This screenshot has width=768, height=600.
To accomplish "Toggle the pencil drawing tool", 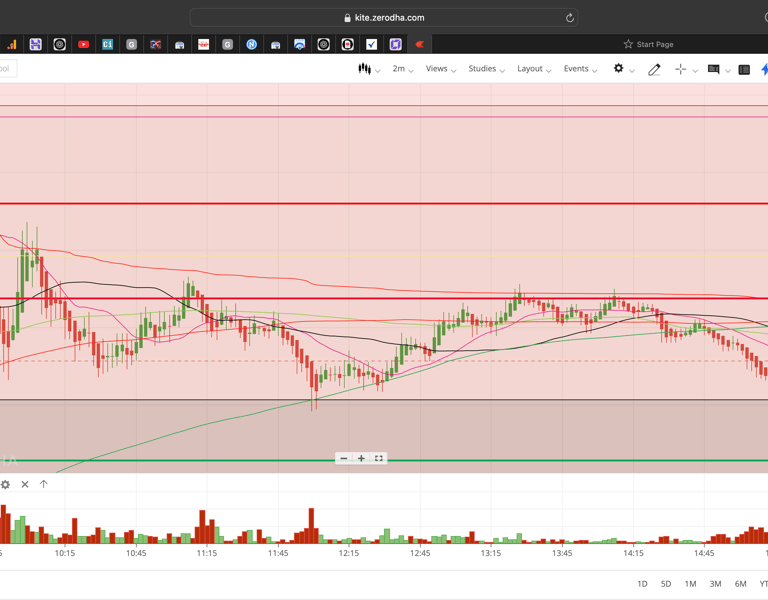I will pyautogui.click(x=654, y=70).
